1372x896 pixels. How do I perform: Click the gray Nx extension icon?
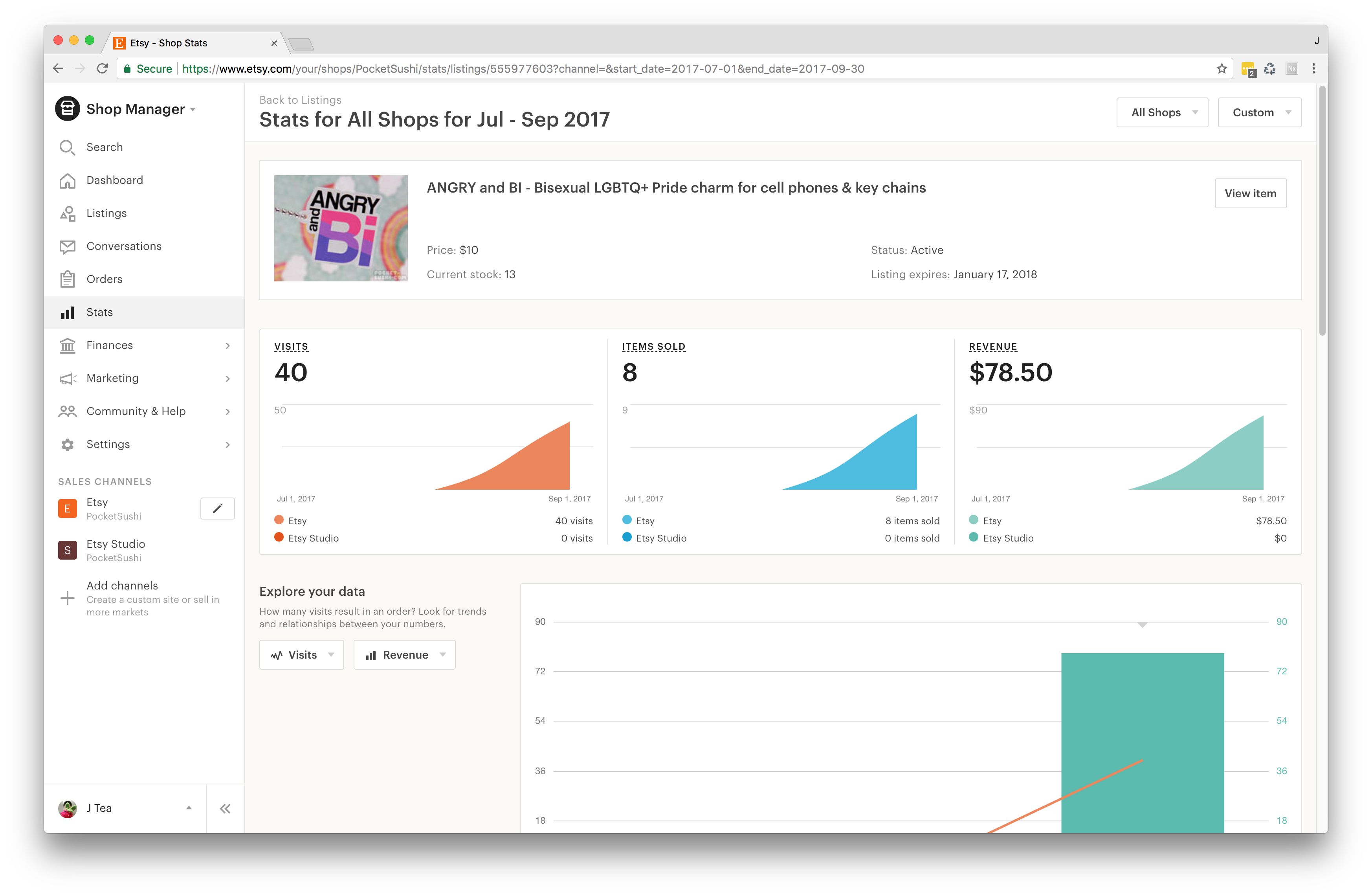tap(1292, 69)
